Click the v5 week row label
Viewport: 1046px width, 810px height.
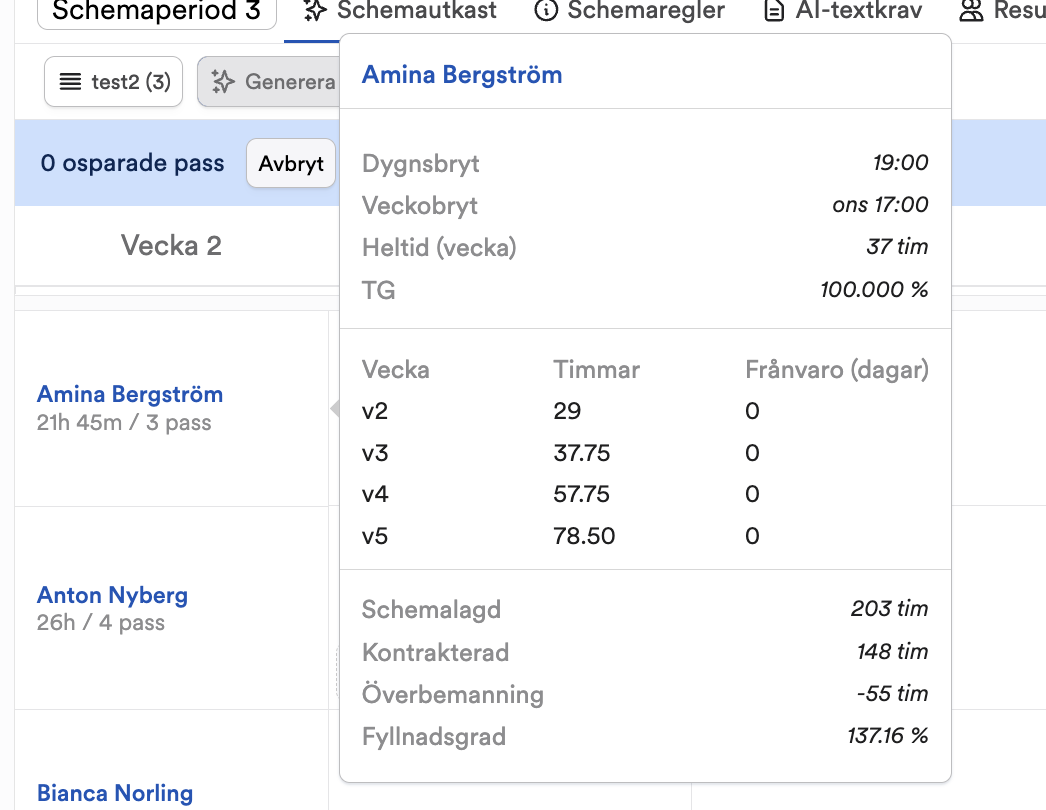375,536
